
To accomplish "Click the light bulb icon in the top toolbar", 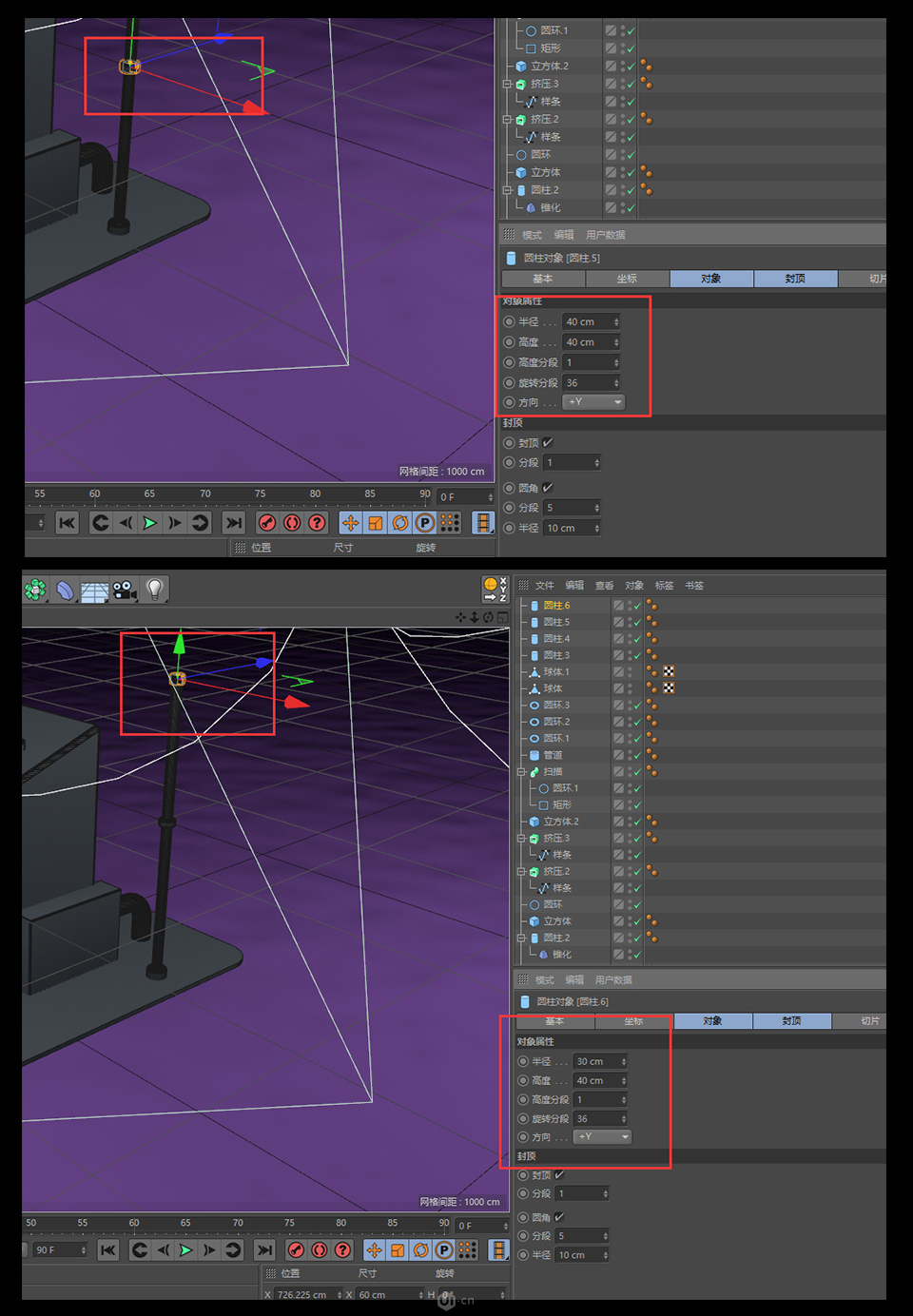I will [152, 590].
